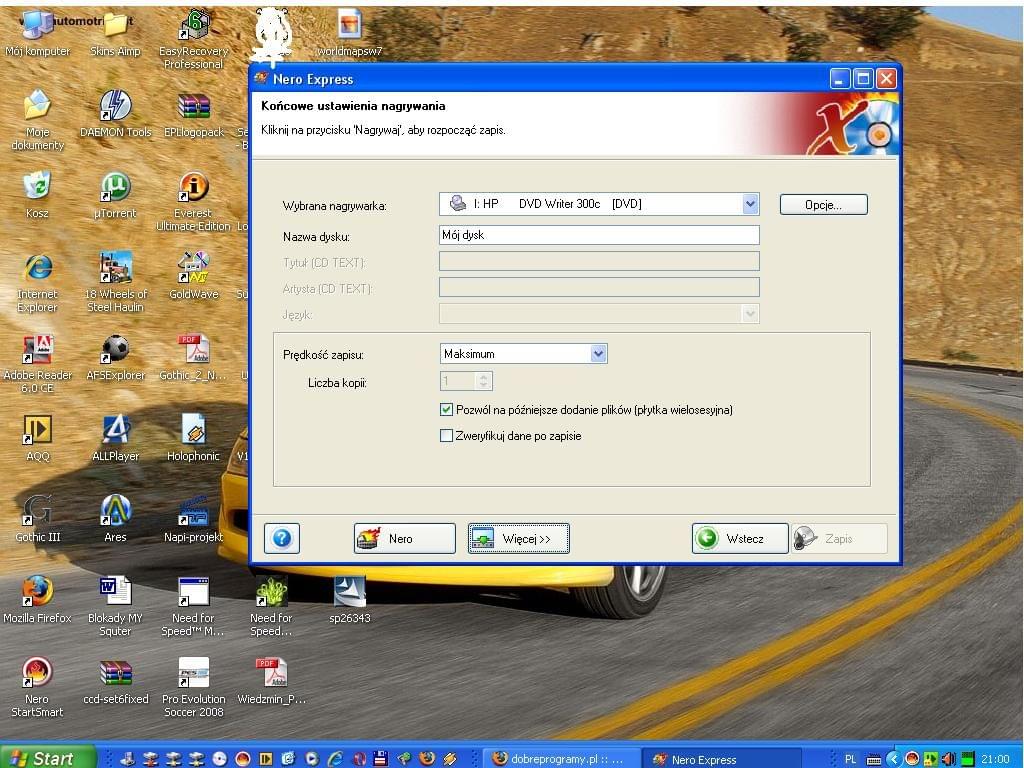
Task: Expand options with the 'Więcej >>' button
Action: click(518, 539)
